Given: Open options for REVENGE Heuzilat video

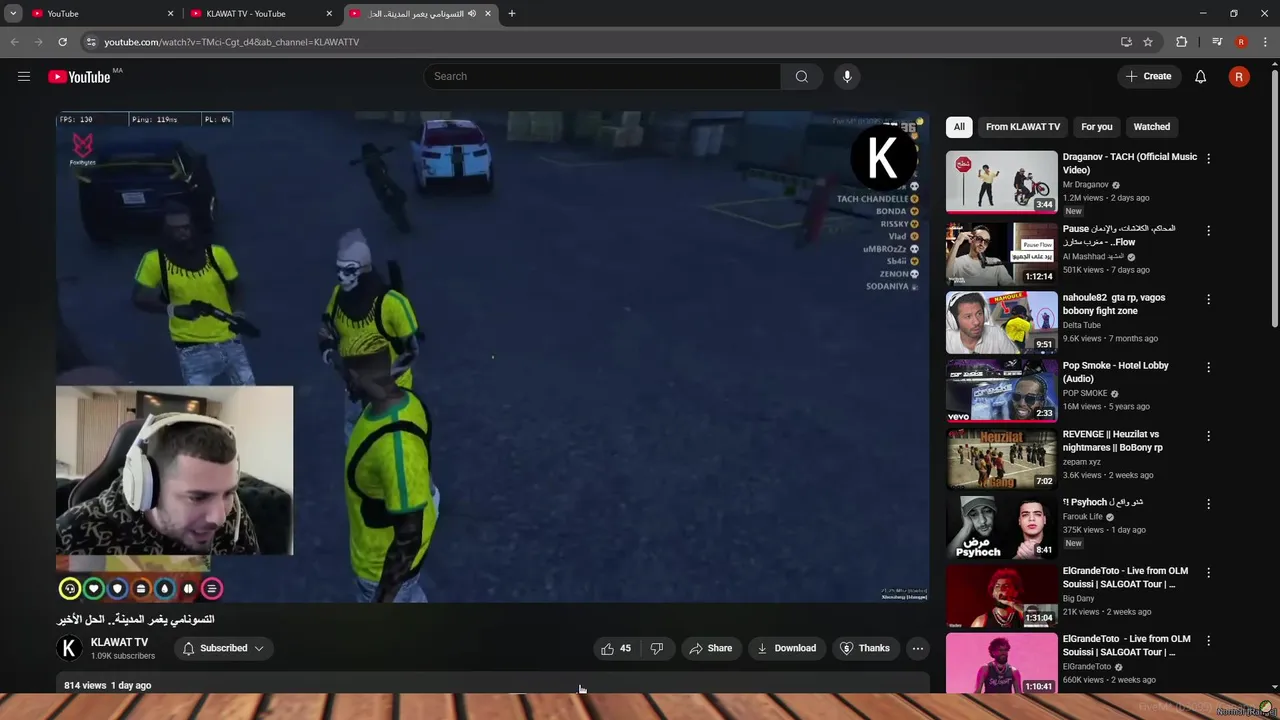Looking at the screenshot, I should point(1208,436).
